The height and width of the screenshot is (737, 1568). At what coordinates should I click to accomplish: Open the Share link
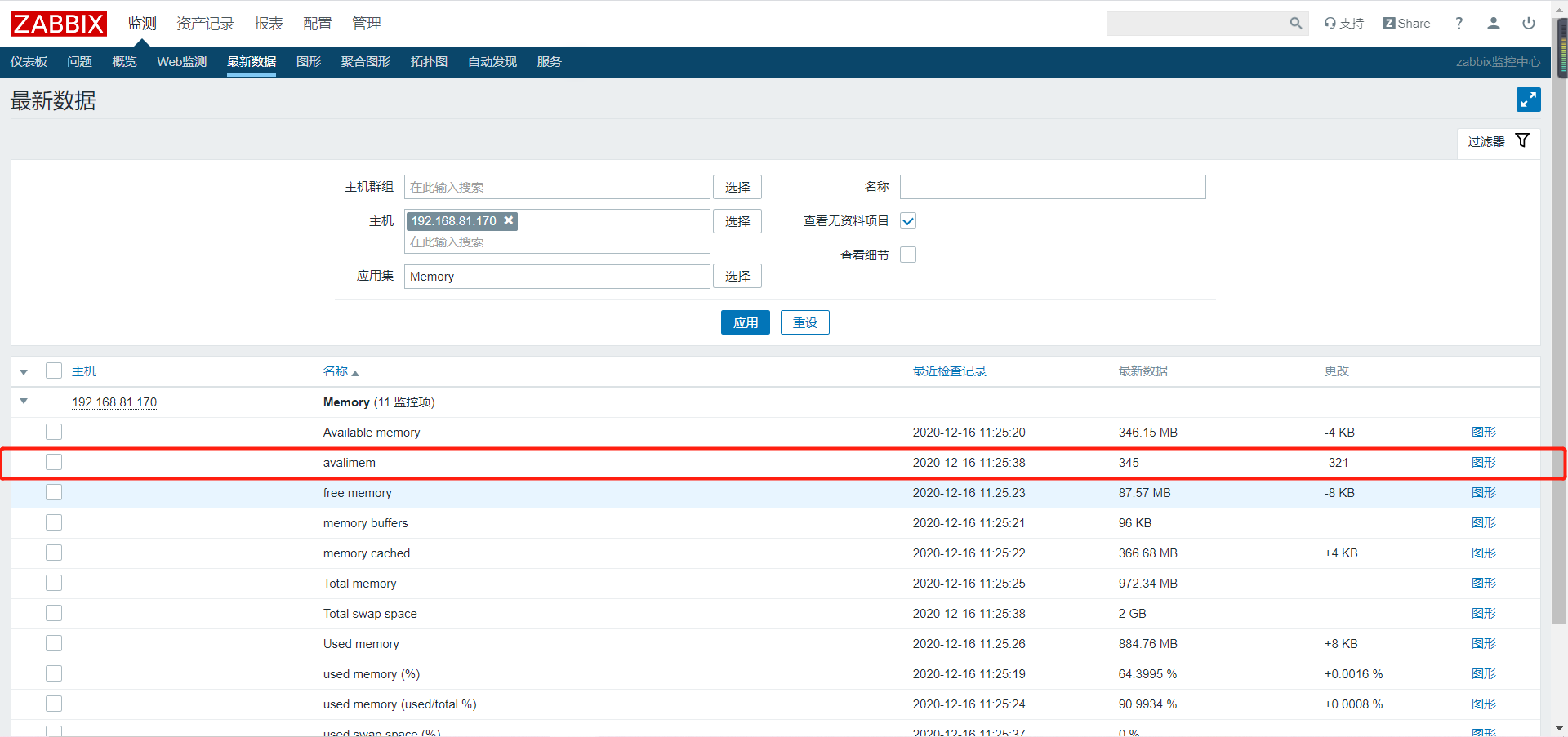1406,24
